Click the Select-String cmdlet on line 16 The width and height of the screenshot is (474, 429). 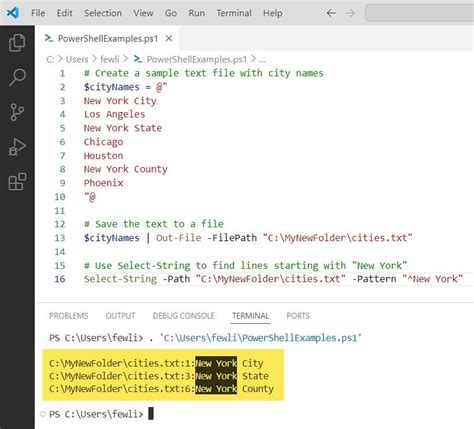(120, 279)
